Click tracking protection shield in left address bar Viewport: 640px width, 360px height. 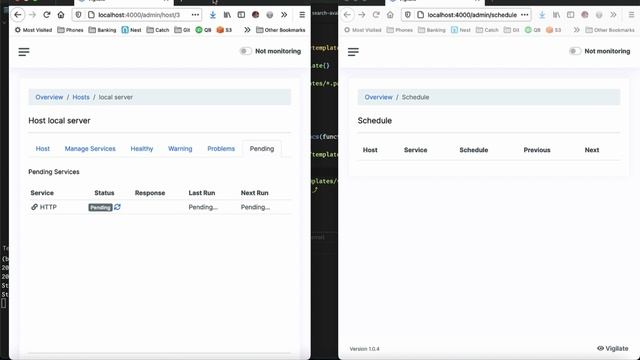click(78, 15)
